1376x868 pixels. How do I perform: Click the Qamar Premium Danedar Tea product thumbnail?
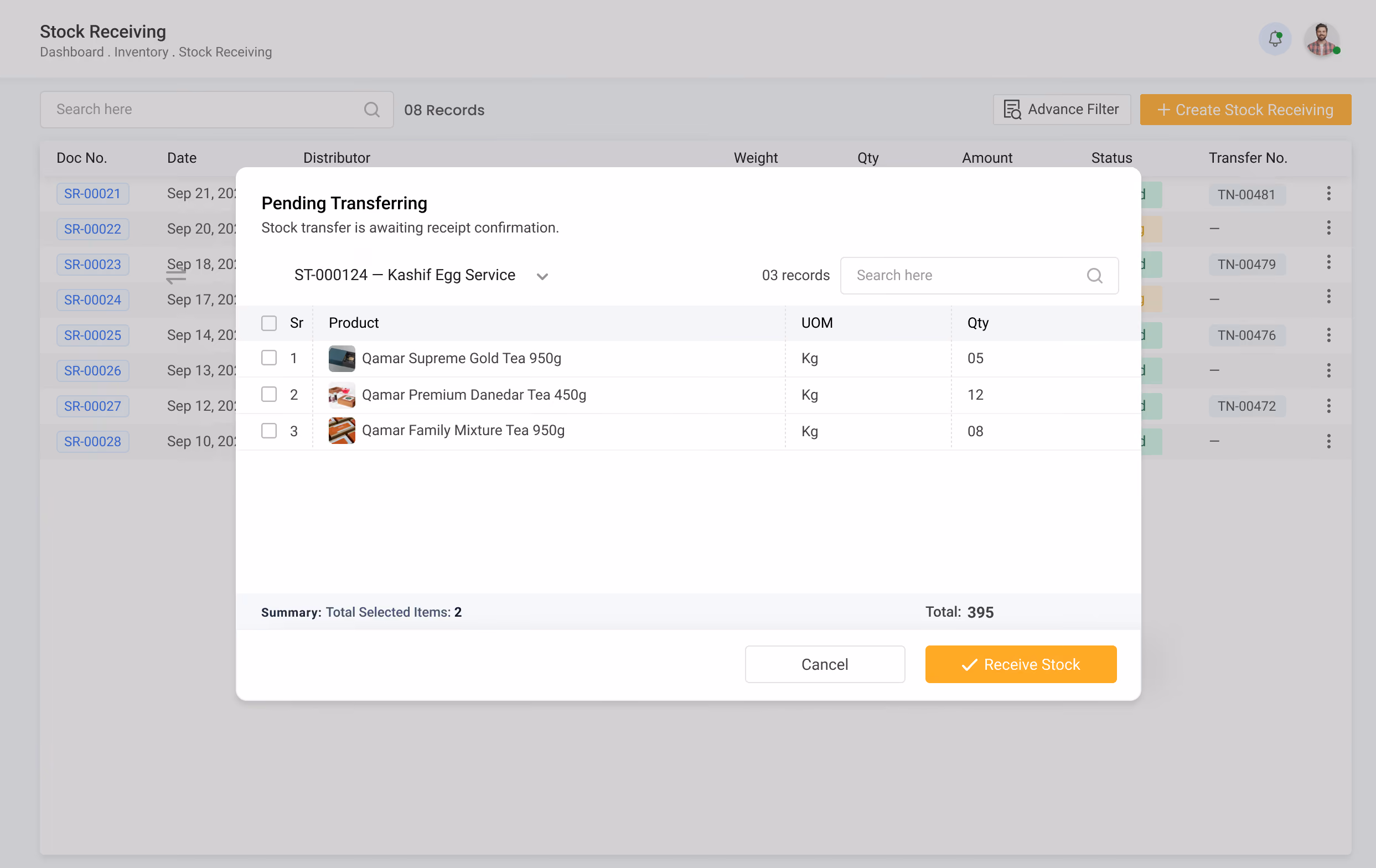click(342, 395)
